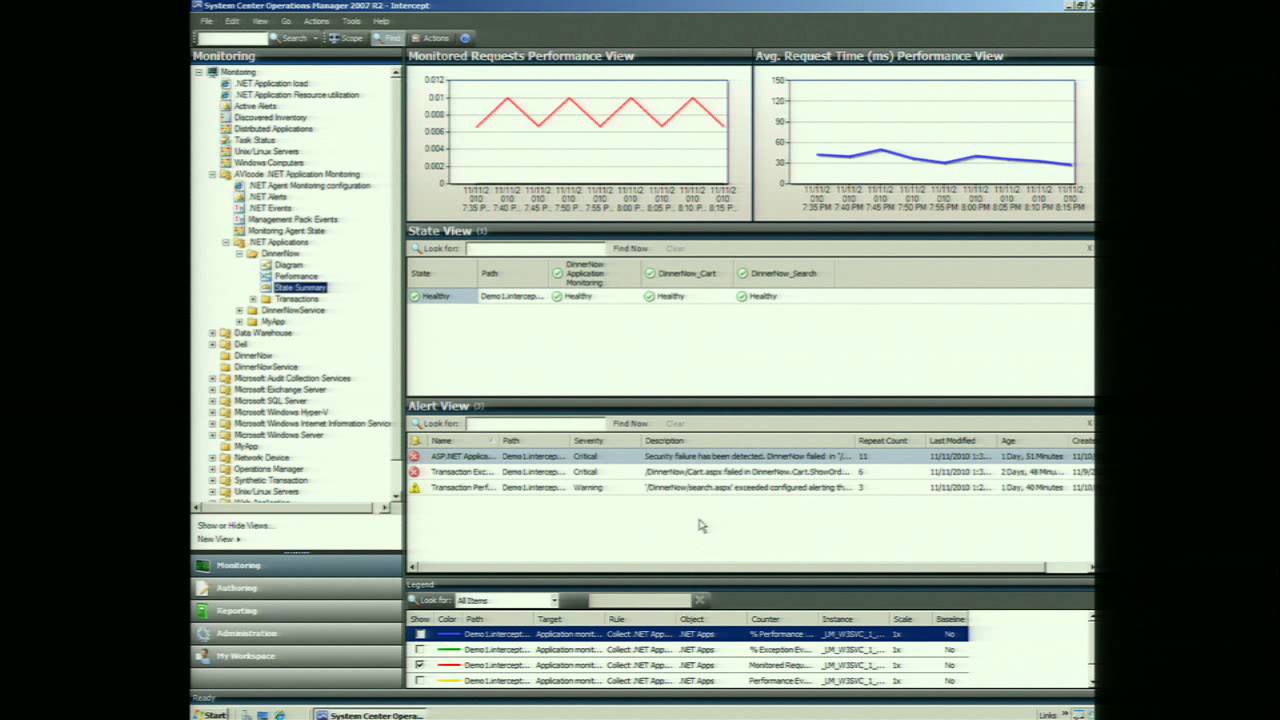Expand the DinnerNowService tree node

239,310
